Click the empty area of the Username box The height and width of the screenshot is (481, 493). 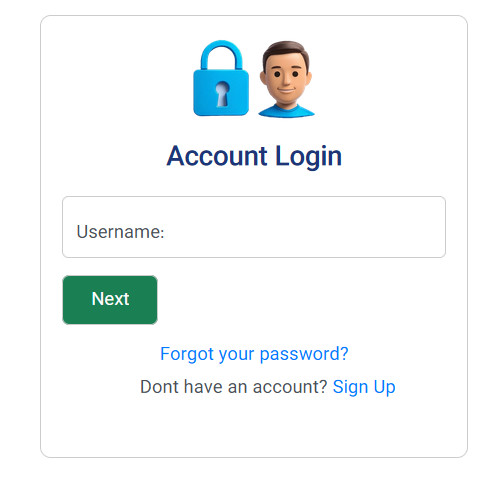point(303,229)
